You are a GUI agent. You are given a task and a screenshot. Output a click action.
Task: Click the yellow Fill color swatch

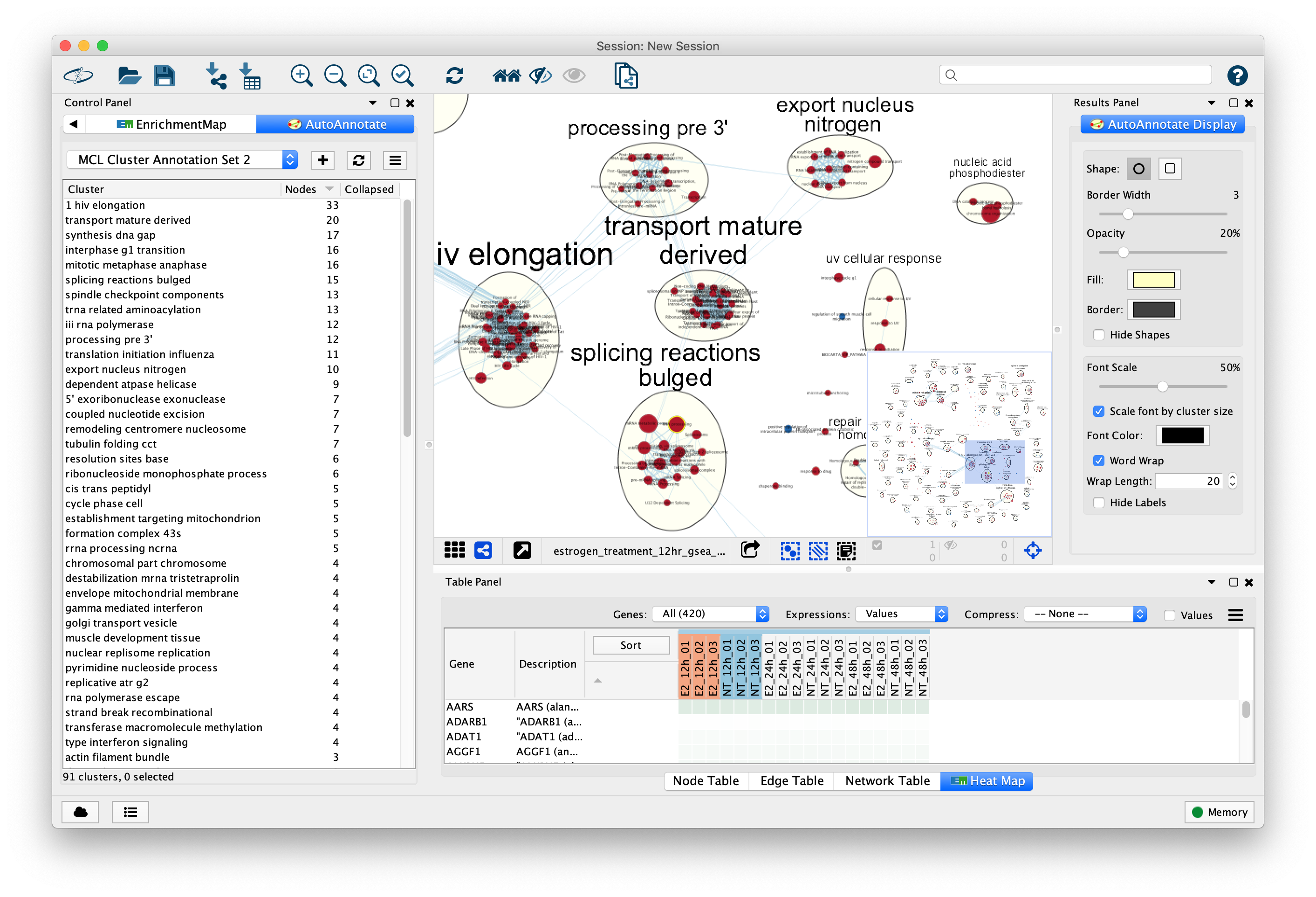[1153, 280]
